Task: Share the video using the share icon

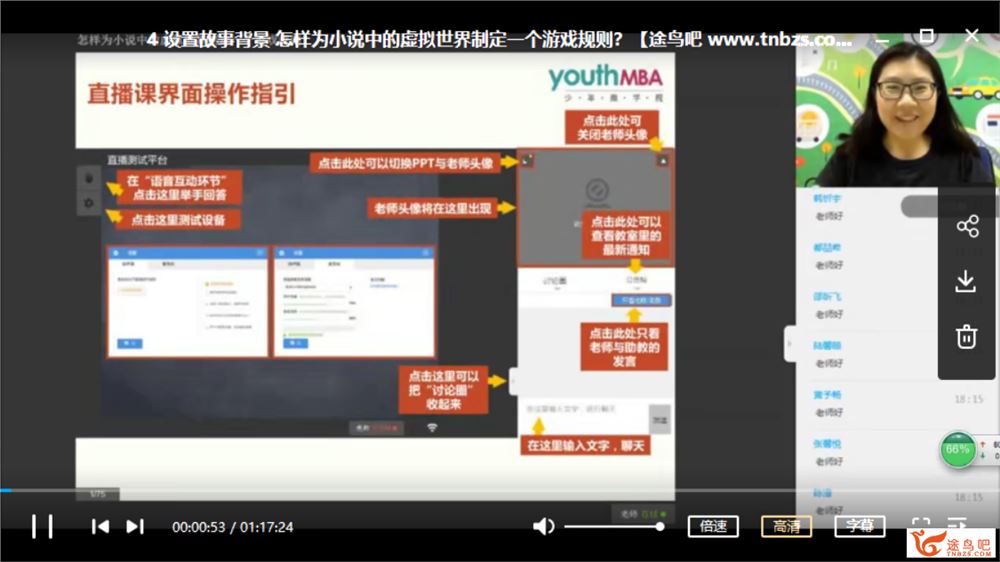Action: point(967,227)
